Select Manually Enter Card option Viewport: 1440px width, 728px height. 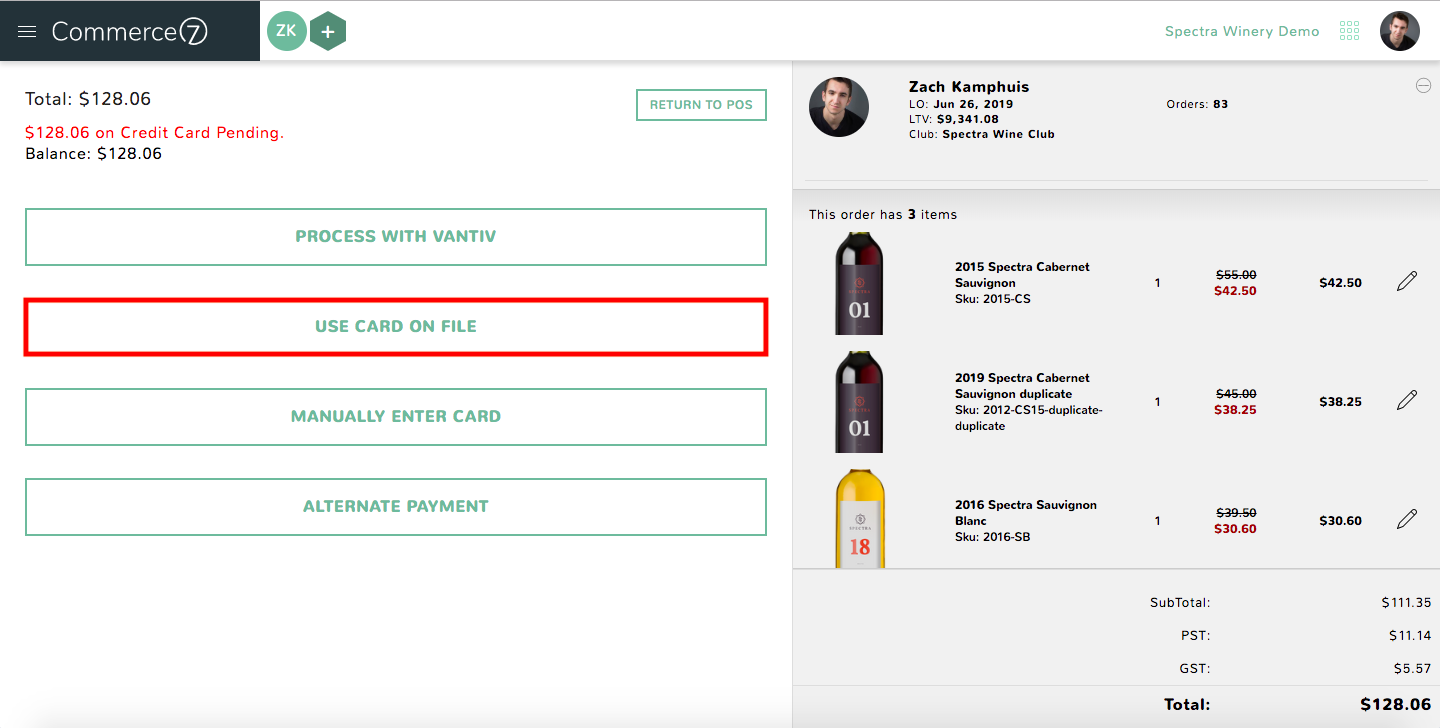[396, 416]
